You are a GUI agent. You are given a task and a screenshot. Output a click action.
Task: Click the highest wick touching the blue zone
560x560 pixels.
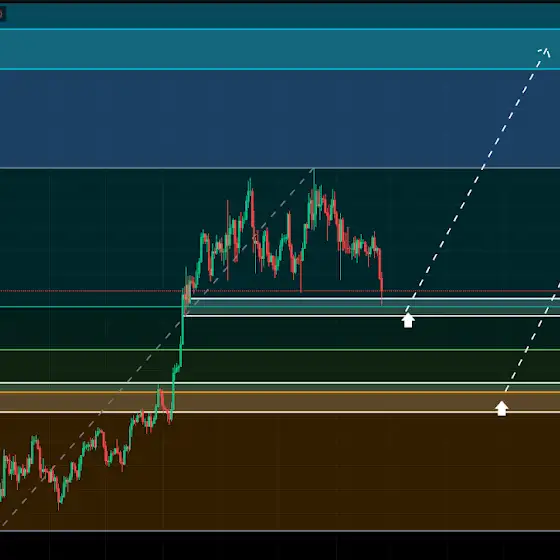[314, 178]
